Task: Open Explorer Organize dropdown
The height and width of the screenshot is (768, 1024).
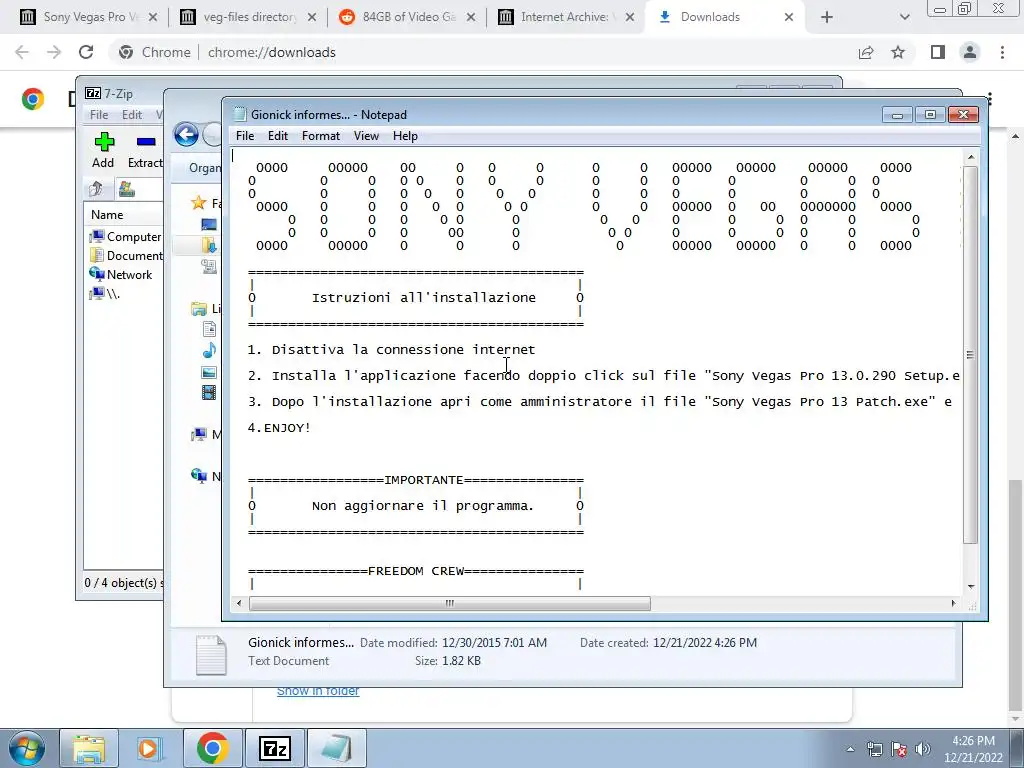Action: 204,168
